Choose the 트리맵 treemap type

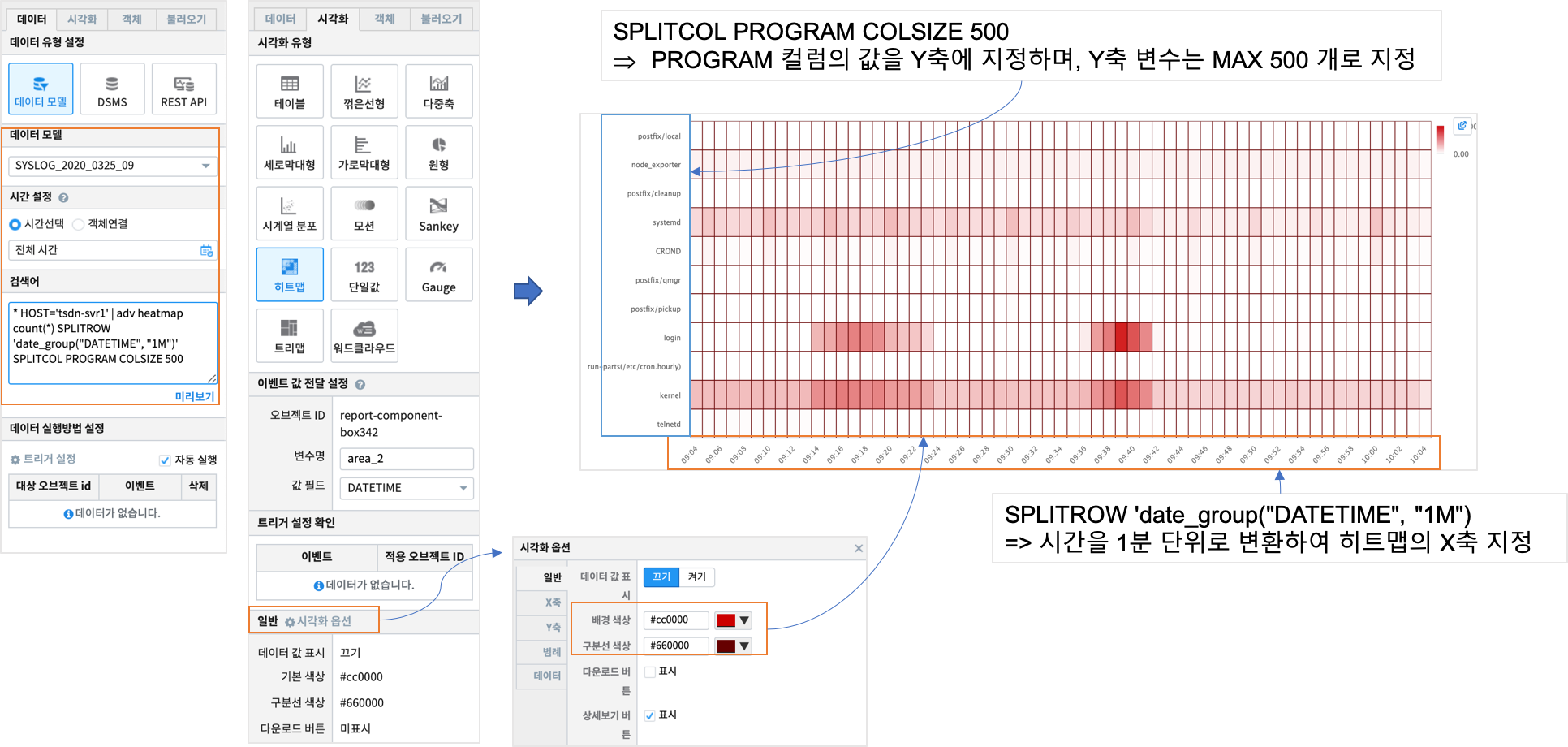click(x=290, y=335)
